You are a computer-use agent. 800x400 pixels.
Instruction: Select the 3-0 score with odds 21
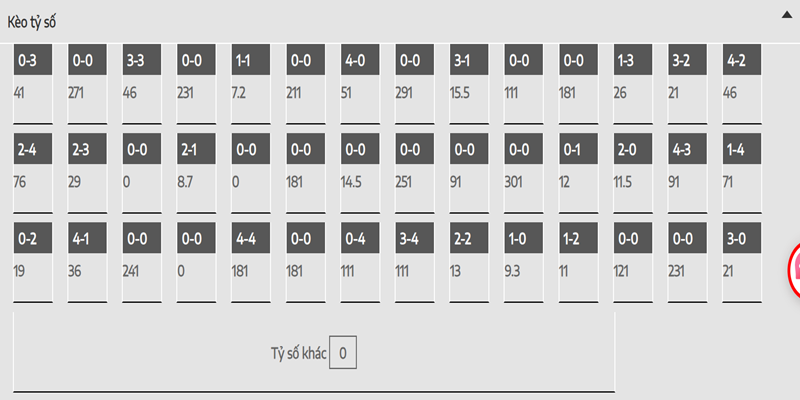pos(742,262)
